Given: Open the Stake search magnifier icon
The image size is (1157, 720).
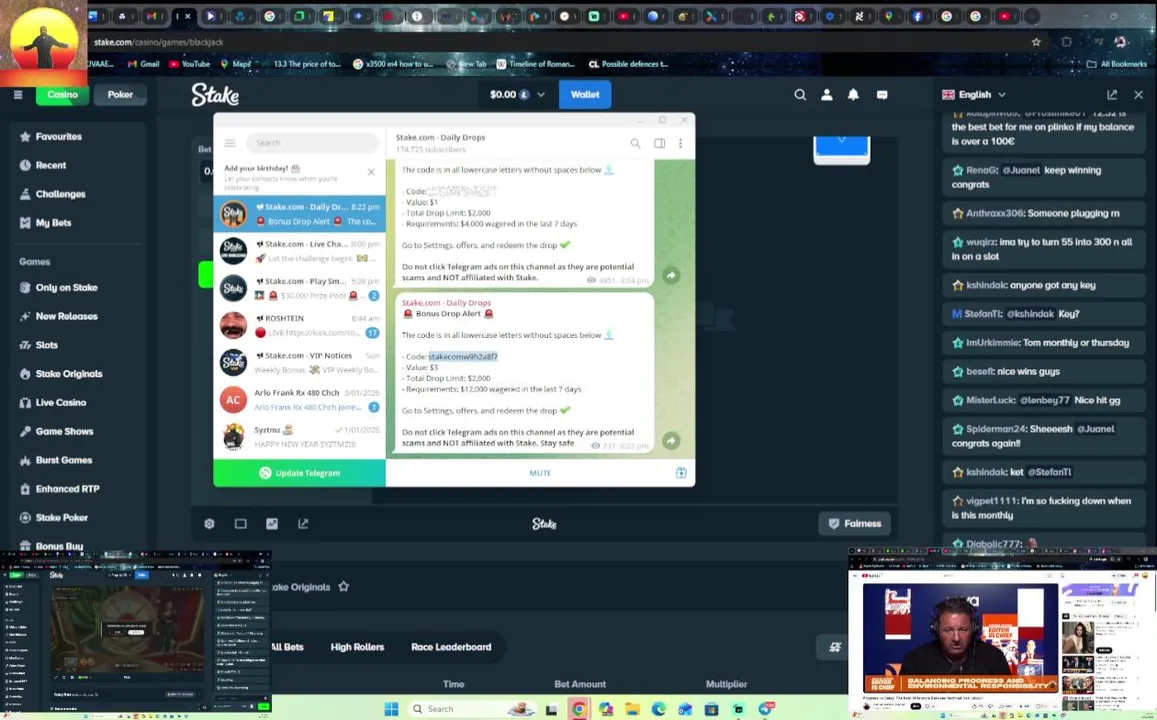Looking at the screenshot, I should pyautogui.click(x=800, y=94).
